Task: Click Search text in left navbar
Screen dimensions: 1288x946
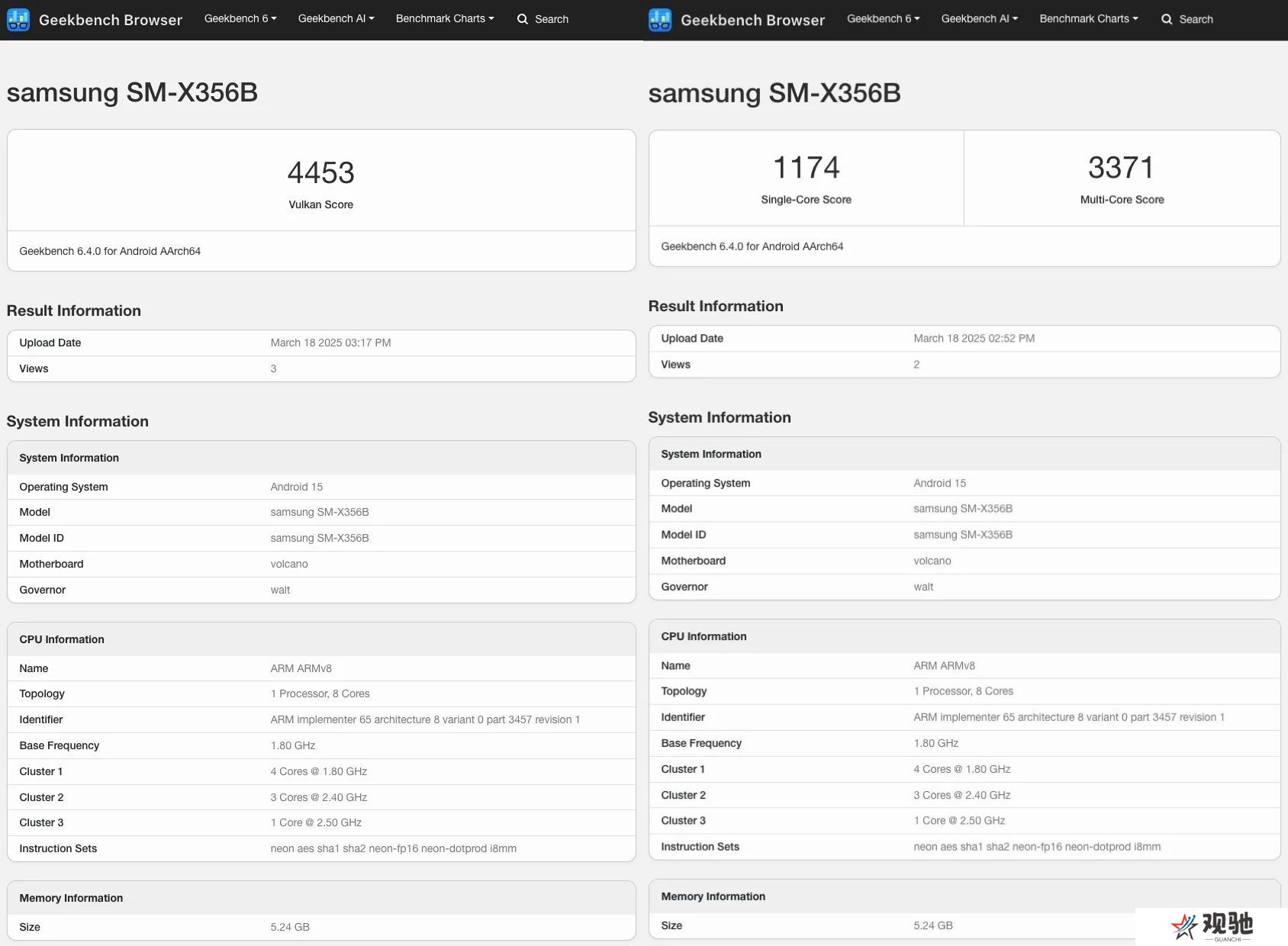Action: tap(552, 19)
